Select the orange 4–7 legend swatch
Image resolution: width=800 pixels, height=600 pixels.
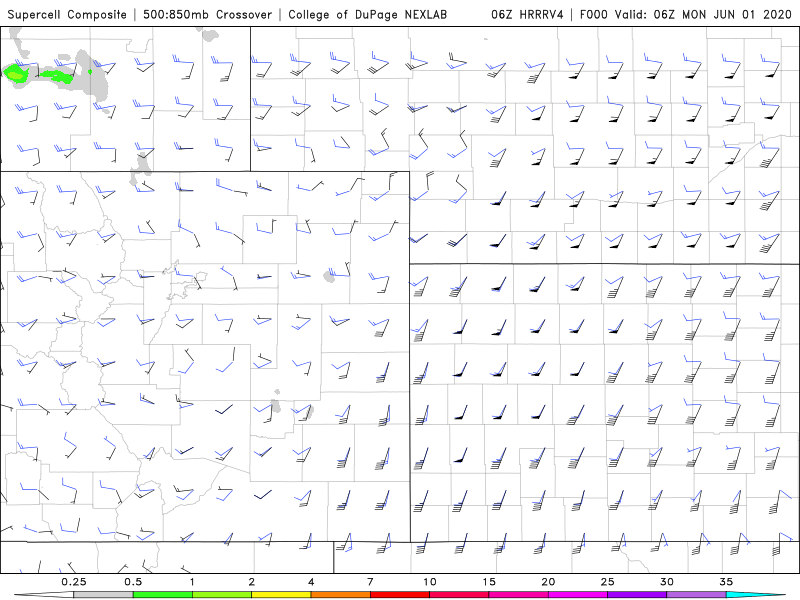click(340, 595)
